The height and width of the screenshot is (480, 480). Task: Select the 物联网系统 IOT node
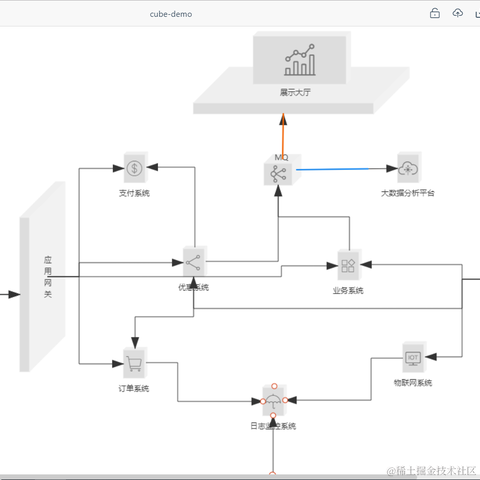pyautogui.click(x=413, y=358)
